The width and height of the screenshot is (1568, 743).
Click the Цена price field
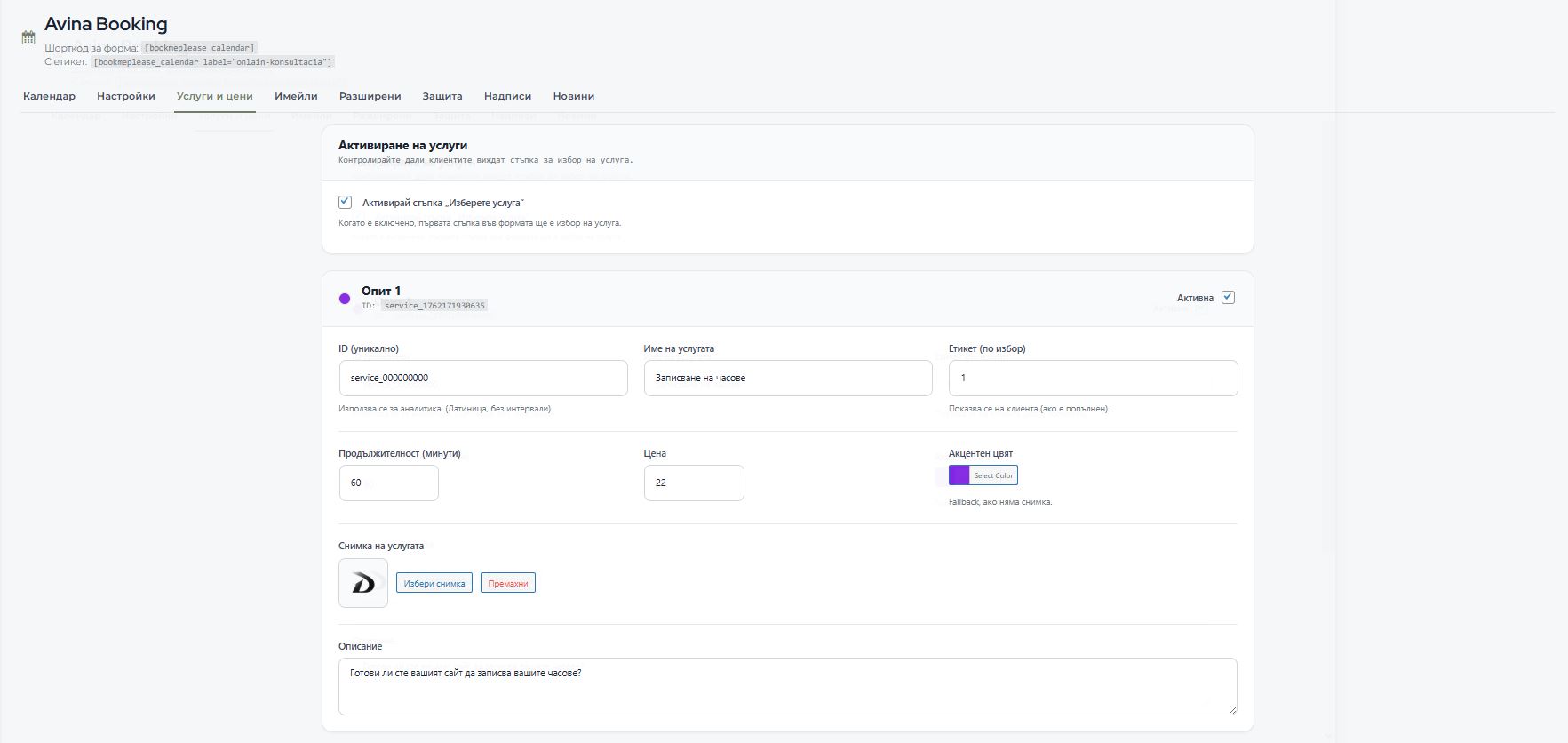(x=694, y=483)
